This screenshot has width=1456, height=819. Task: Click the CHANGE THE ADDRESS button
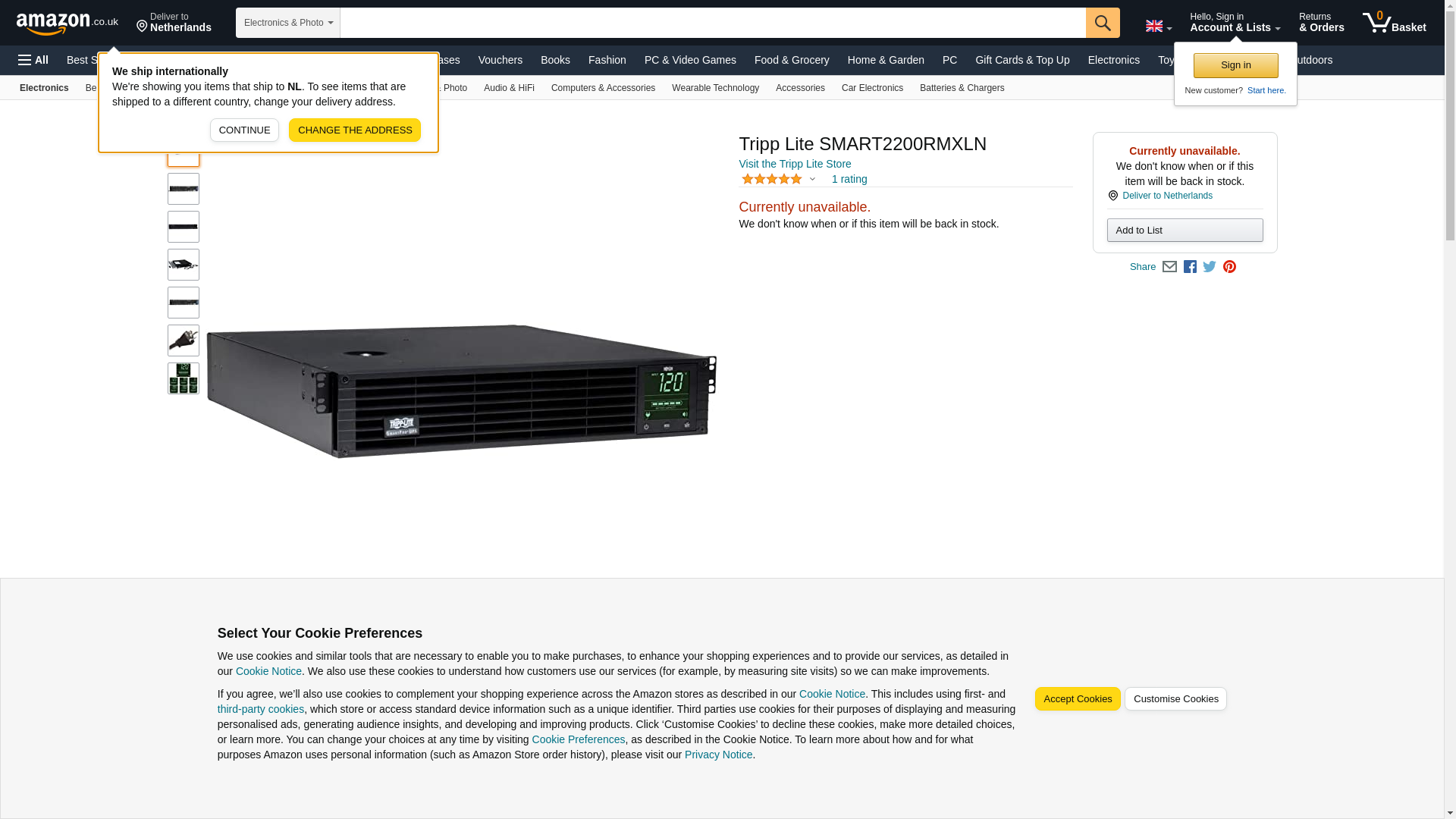pos(355,130)
